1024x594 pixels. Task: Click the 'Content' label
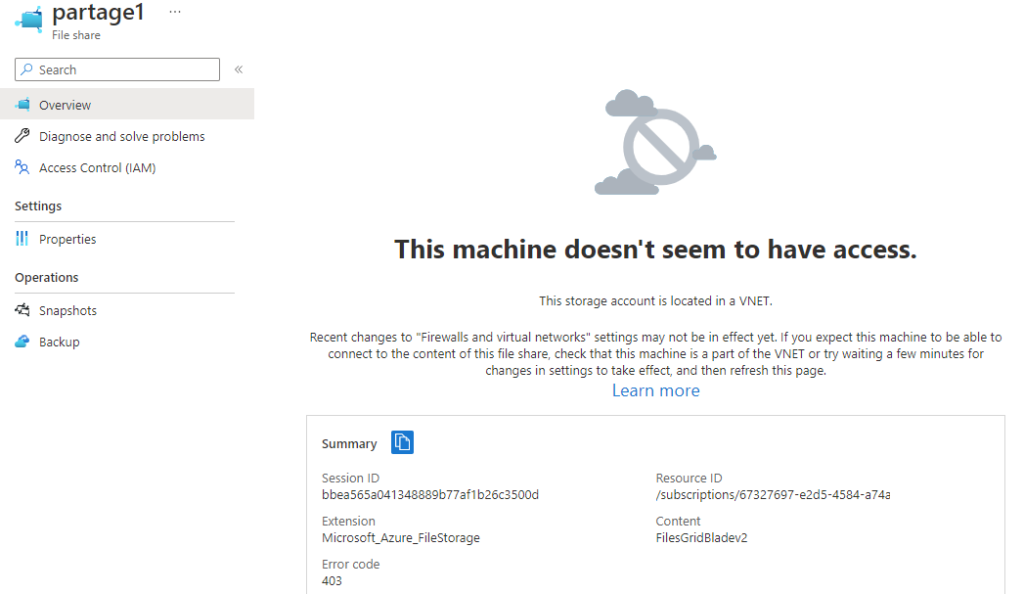coord(678,521)
